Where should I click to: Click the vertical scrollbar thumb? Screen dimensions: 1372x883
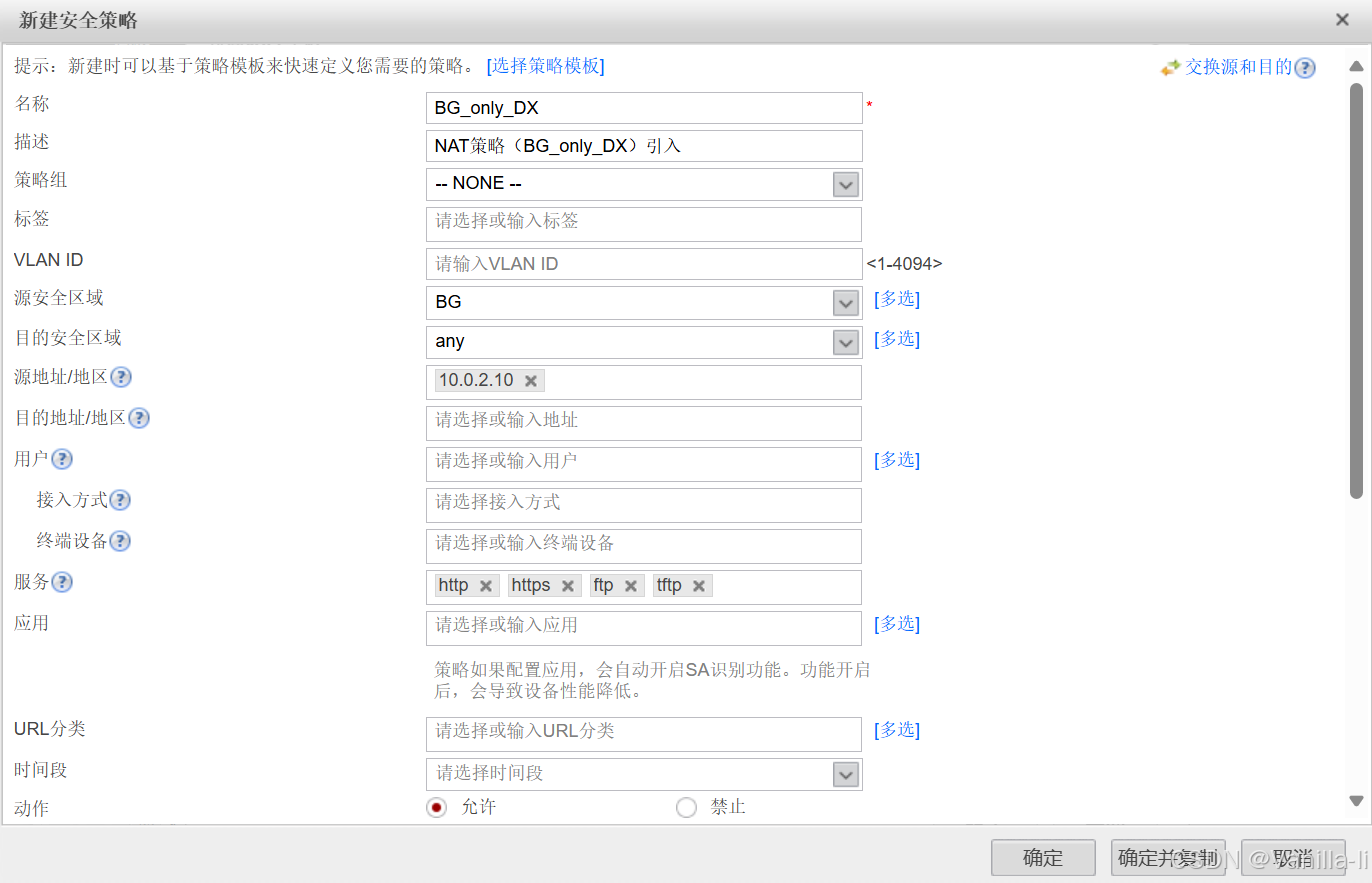coord(1357,290)
